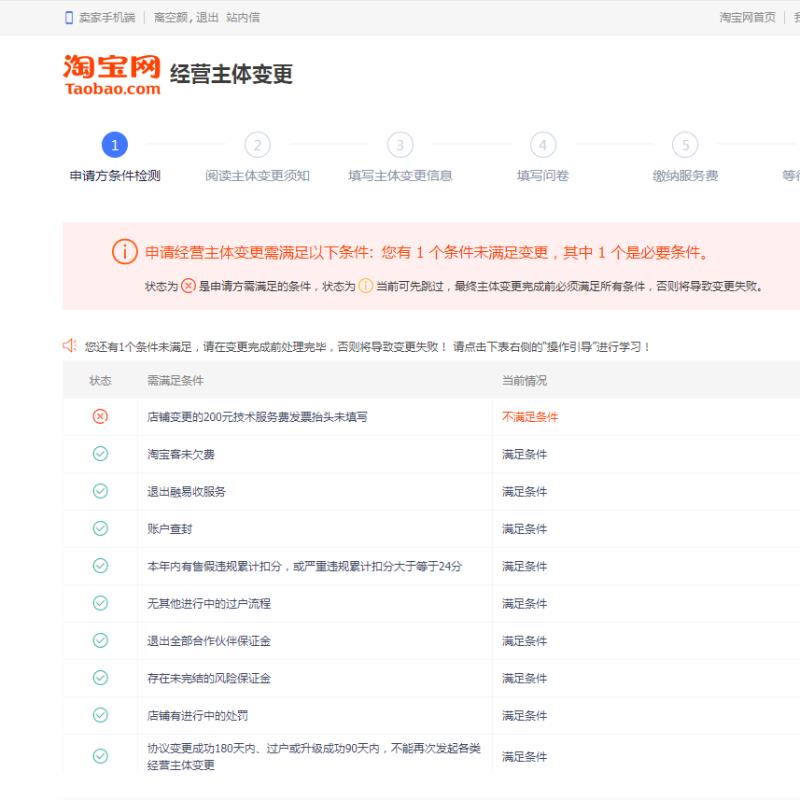The height and width of the screenshot is (800, 800).
Task: Click the 退出 logout link
Action: 207,18
